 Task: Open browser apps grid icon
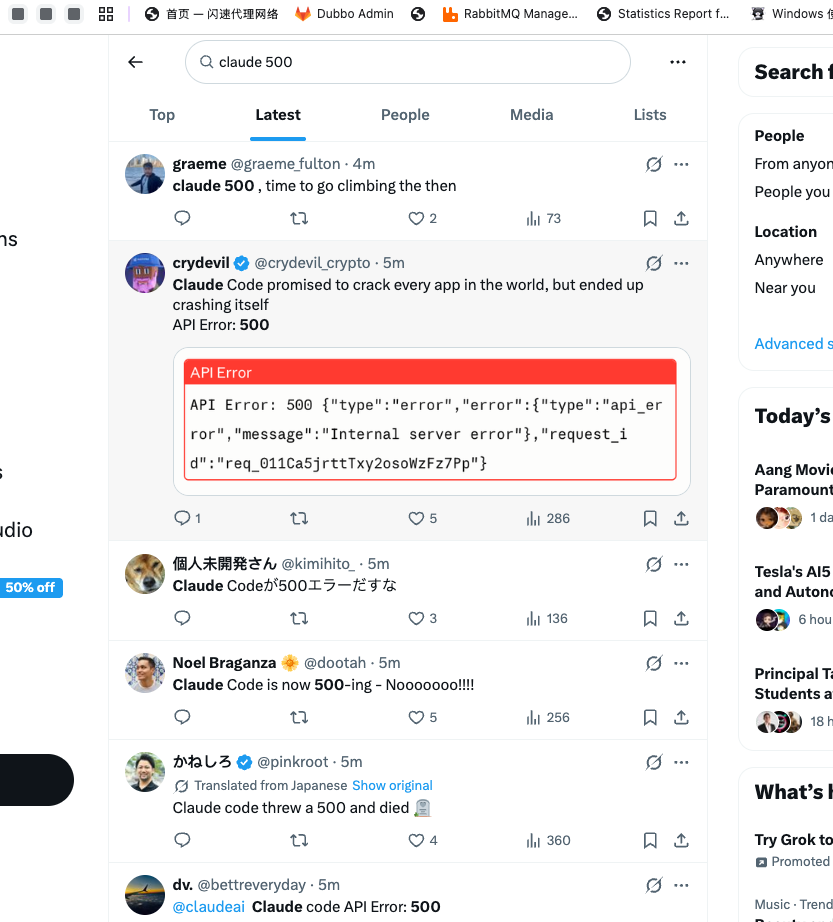106,14
